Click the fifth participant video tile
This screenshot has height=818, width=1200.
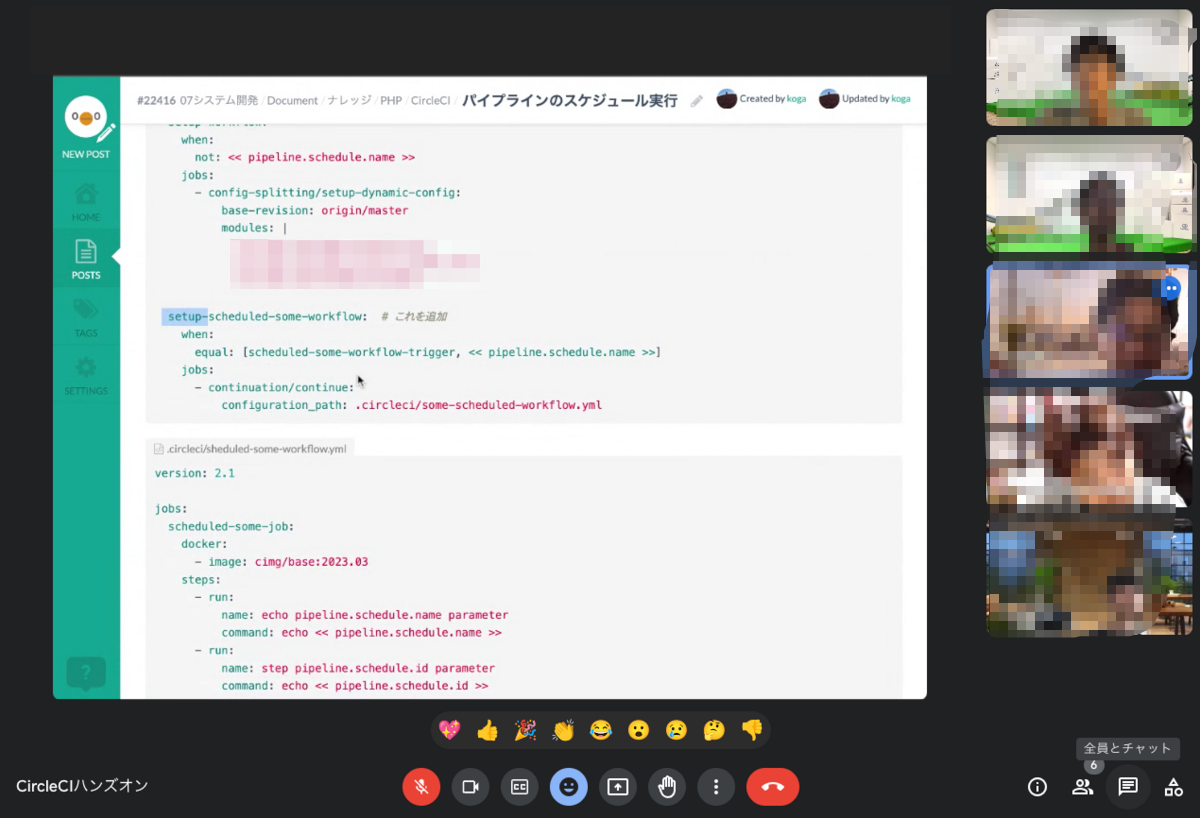click(1089, 575)
